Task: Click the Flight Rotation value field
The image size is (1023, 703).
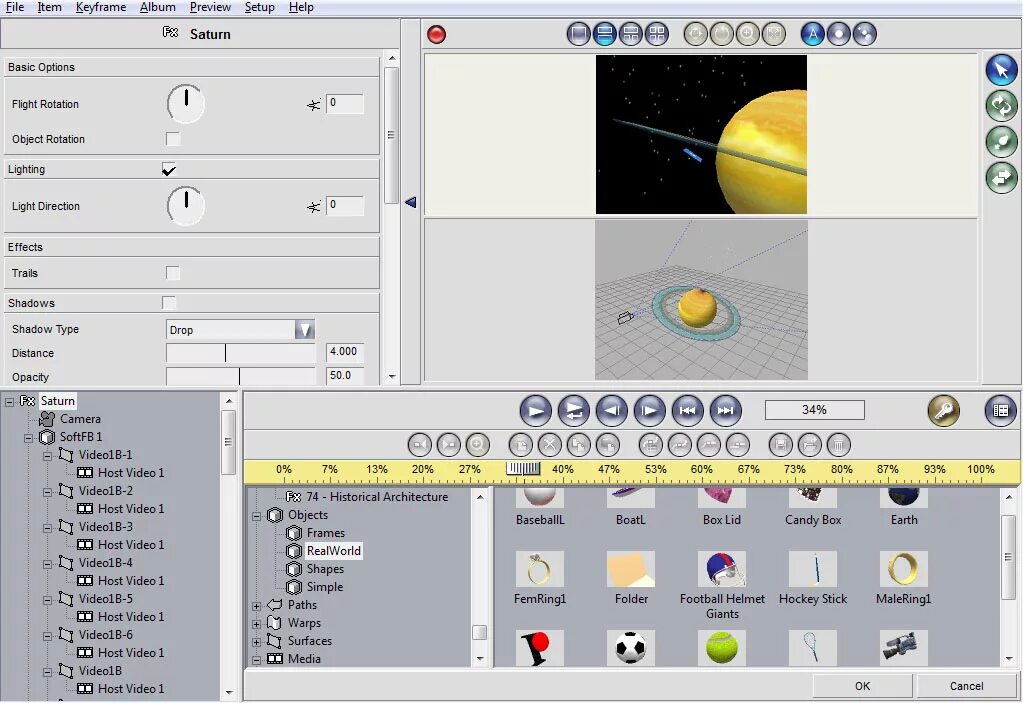Action: click(345, 103)
